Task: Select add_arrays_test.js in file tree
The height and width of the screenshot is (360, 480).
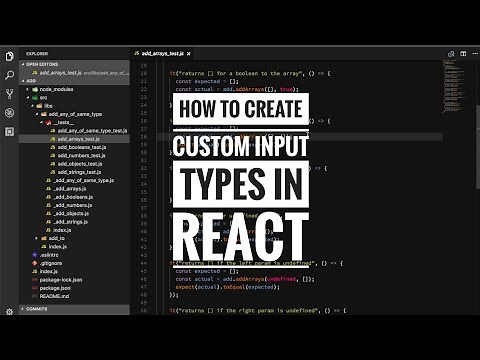Action: 74,139
